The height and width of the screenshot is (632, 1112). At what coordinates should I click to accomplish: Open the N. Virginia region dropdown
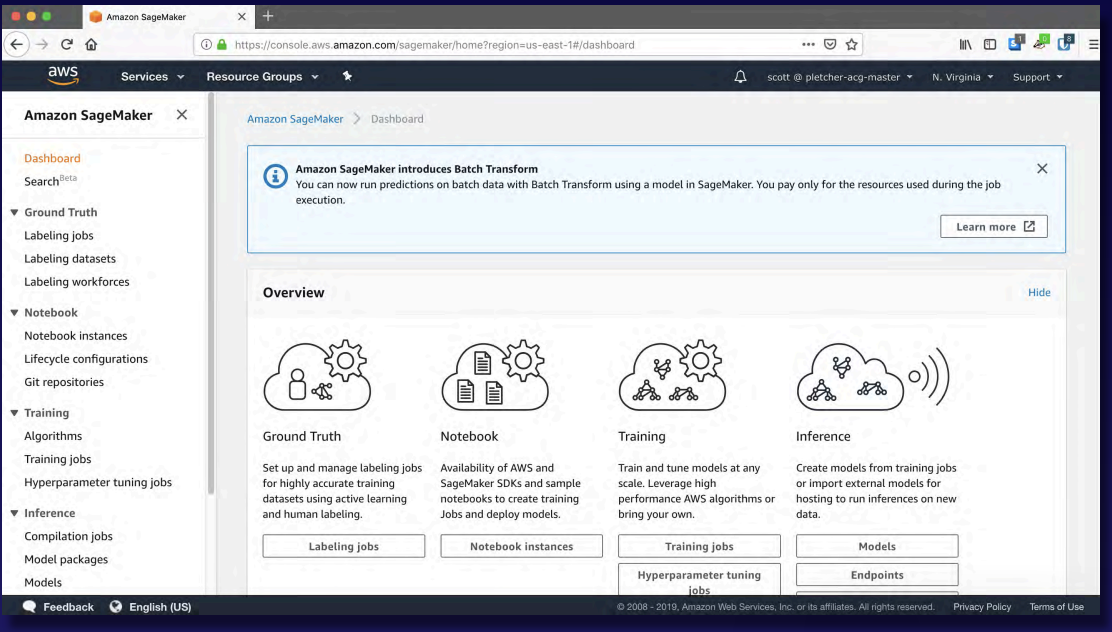(x=962, y=77)
